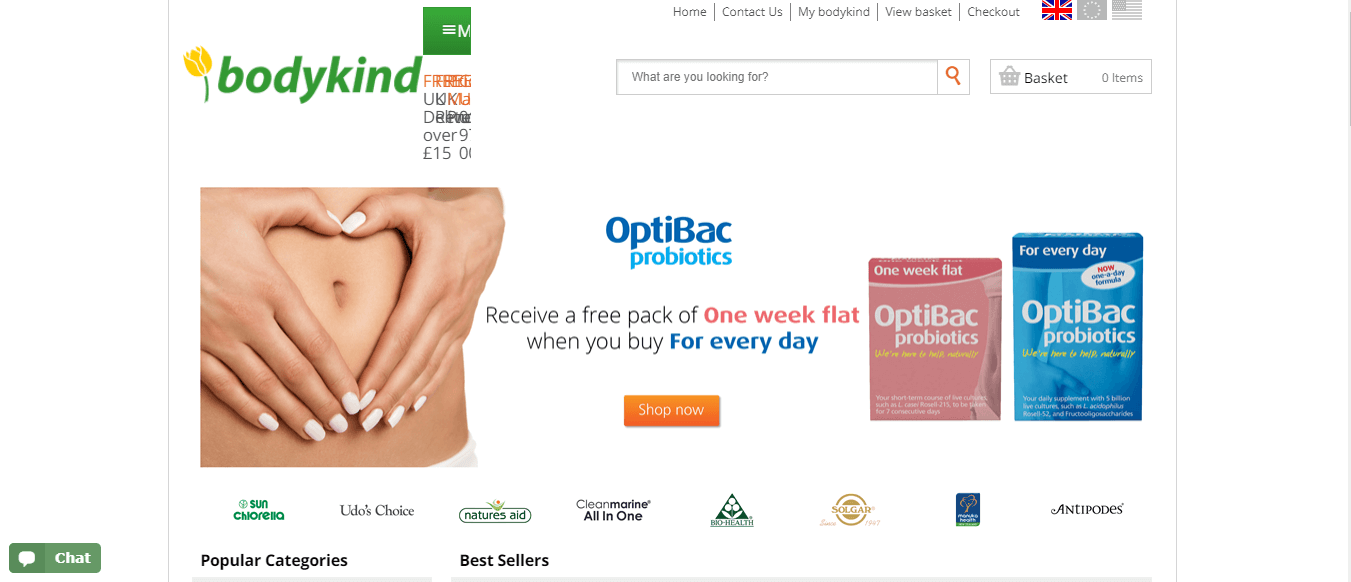
Task: Click the Antipodes brand logo
Action: click(1087, 509)
